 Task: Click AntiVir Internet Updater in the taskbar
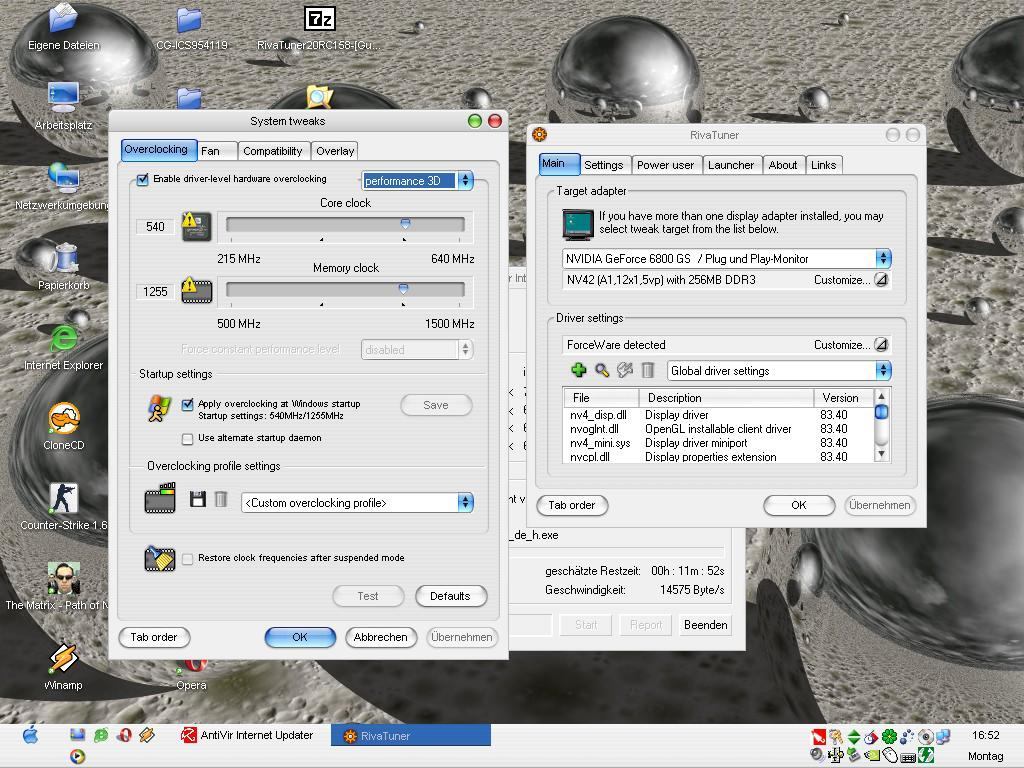pos(247,735)
